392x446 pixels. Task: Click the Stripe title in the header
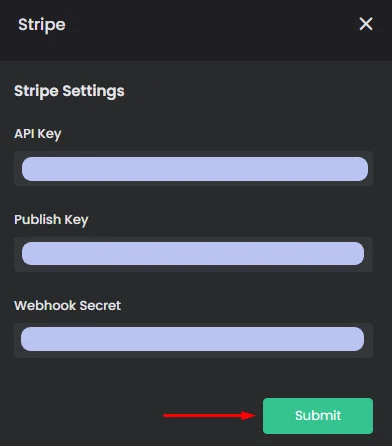click(42, 25)
